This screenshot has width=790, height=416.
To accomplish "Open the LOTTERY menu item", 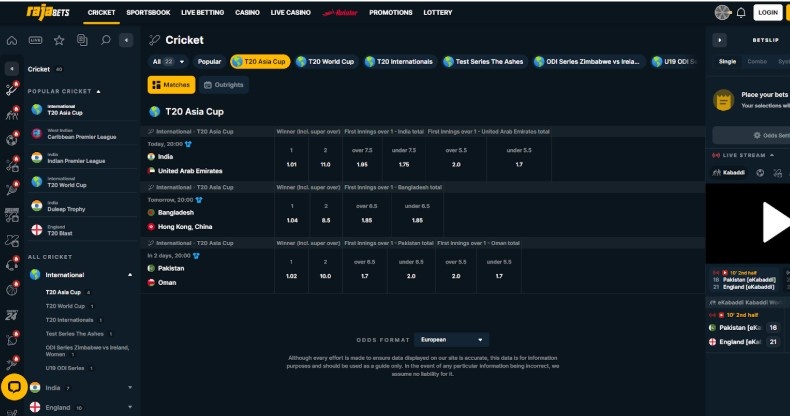I will click(438, 13).
